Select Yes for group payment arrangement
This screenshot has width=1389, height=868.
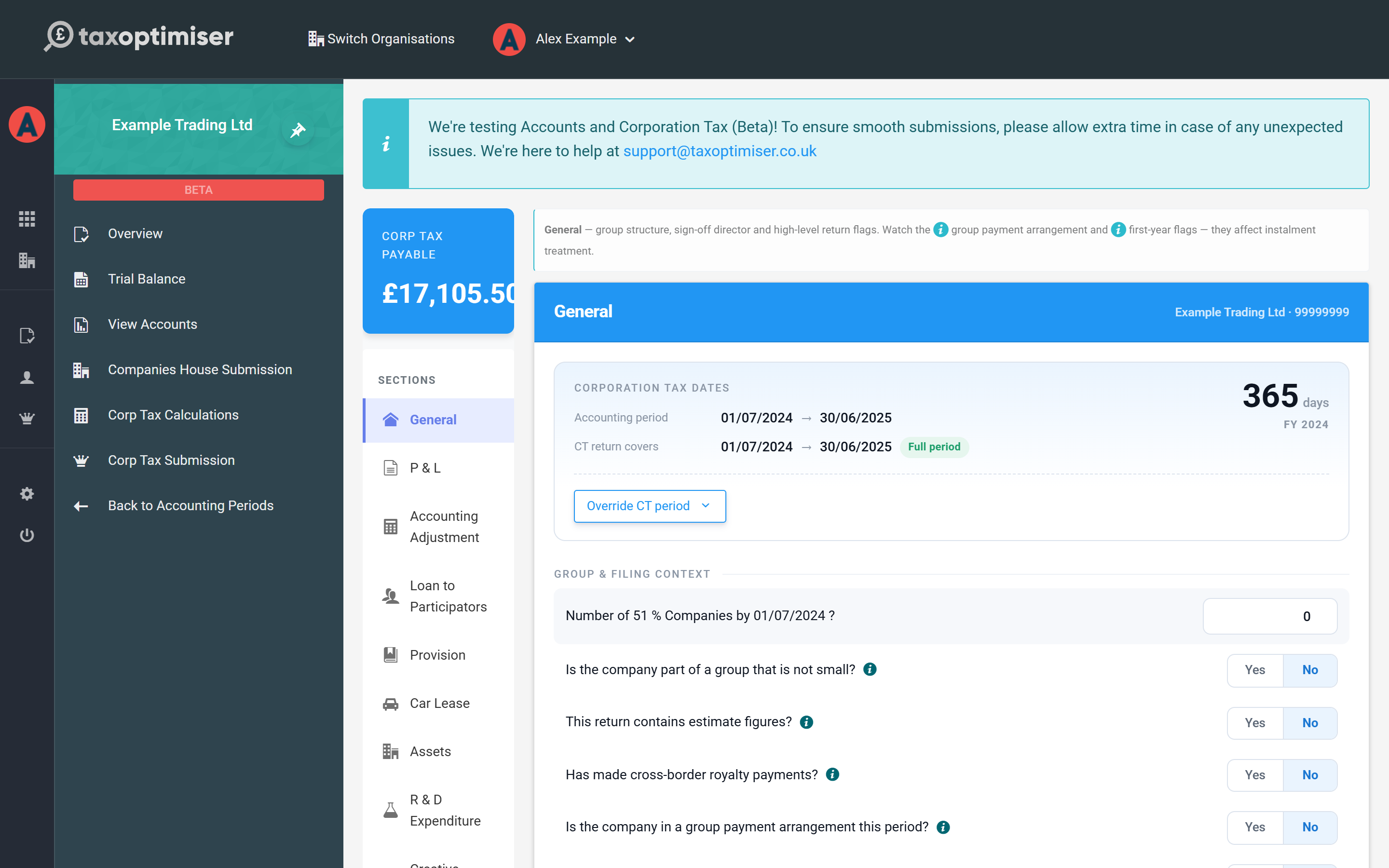click(1255, 827)
